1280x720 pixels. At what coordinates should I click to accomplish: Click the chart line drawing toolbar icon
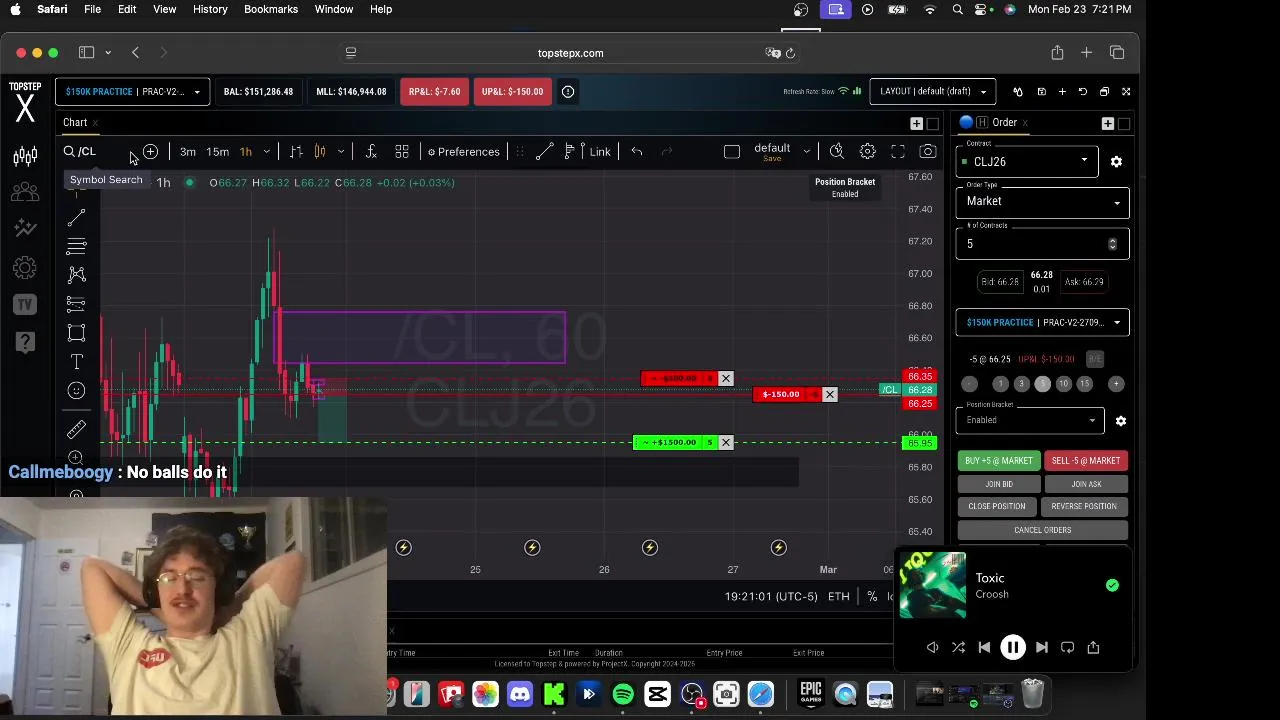click(x=544, y=152)
